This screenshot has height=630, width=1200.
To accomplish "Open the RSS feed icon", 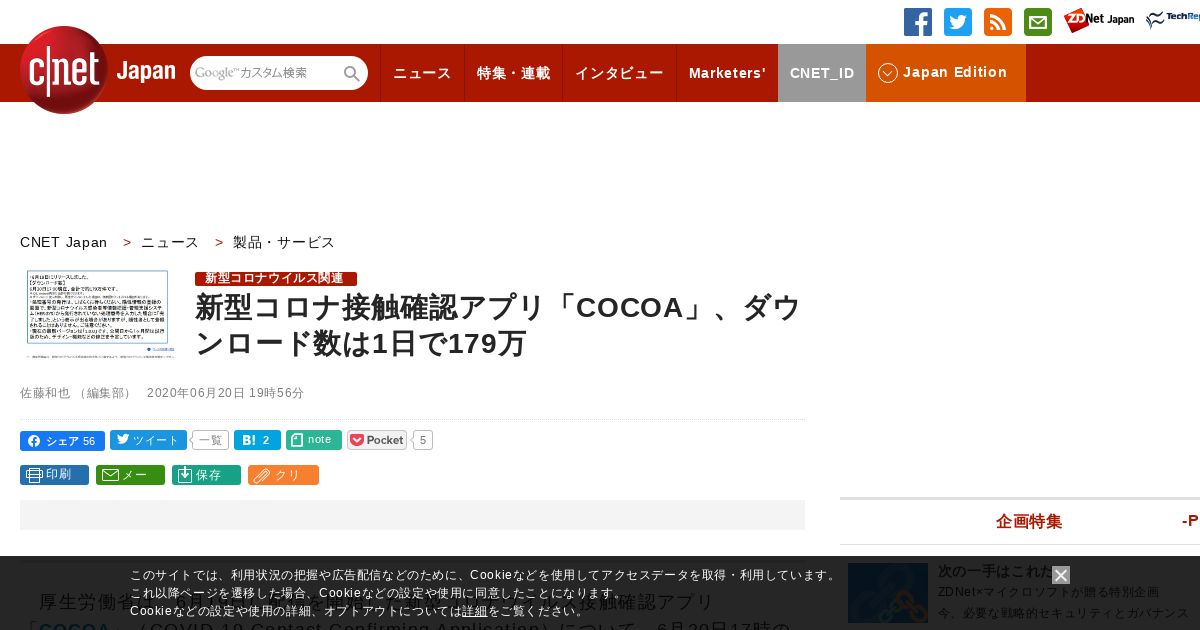I will pos(998,22).
